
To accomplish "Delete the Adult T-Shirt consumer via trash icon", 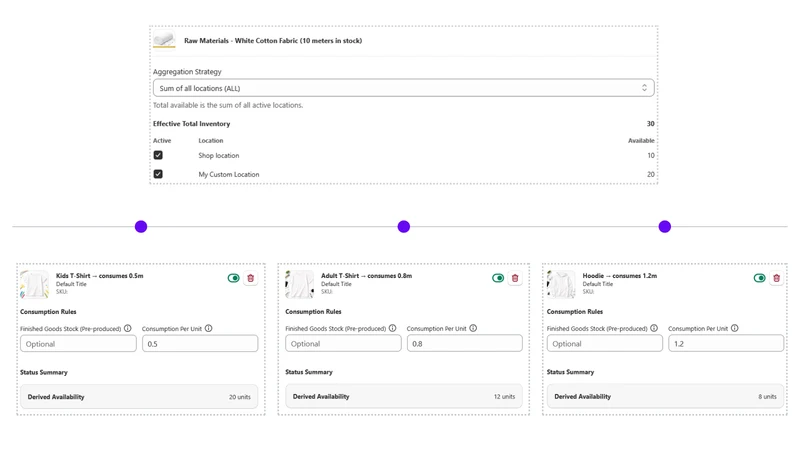I will 515,278.
